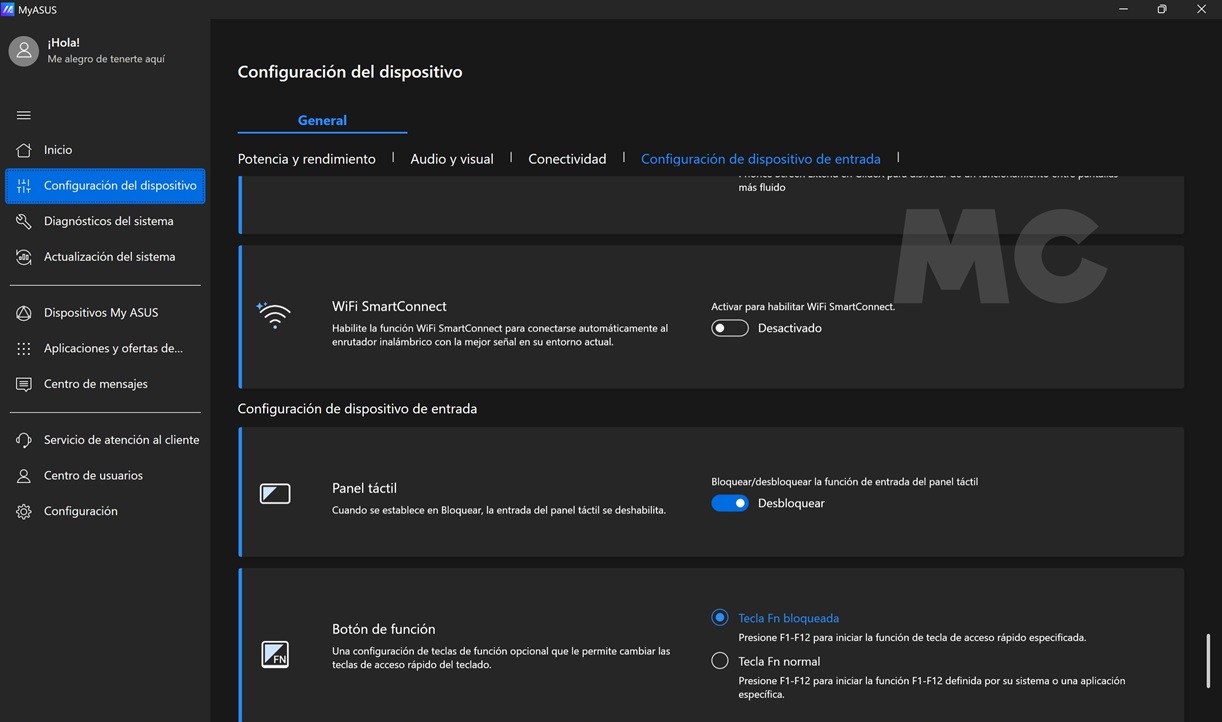Click the user profile avatar
The height and width of the screenshot is (722, 1222).
[24, 51]
